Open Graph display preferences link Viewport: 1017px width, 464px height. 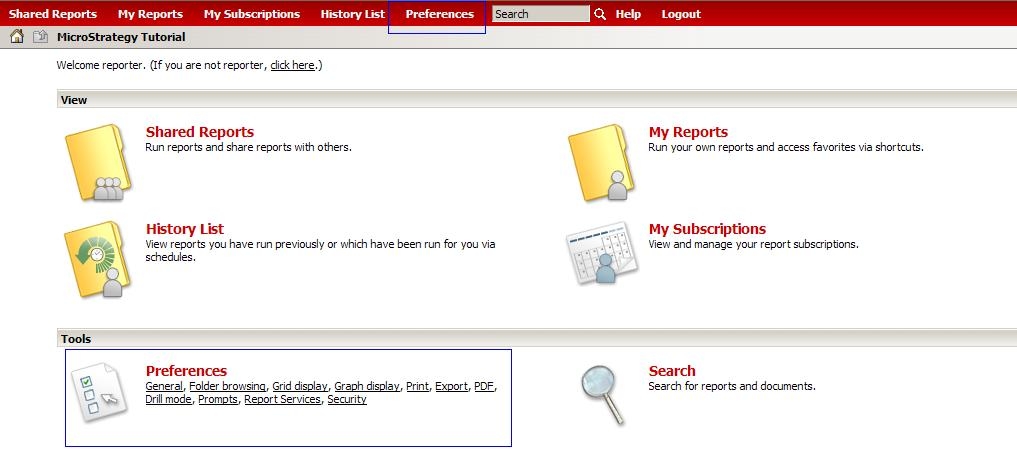click(x=367, y=386)
